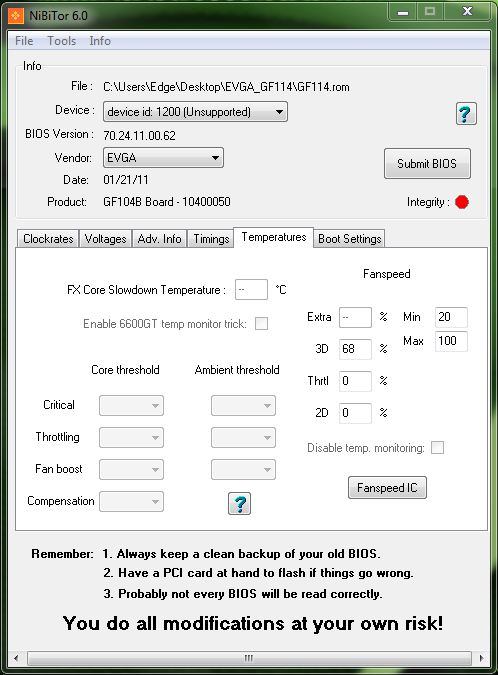498x675 pixels.
Task: Click the date value 01/21/11
Action: click(126, 180)
